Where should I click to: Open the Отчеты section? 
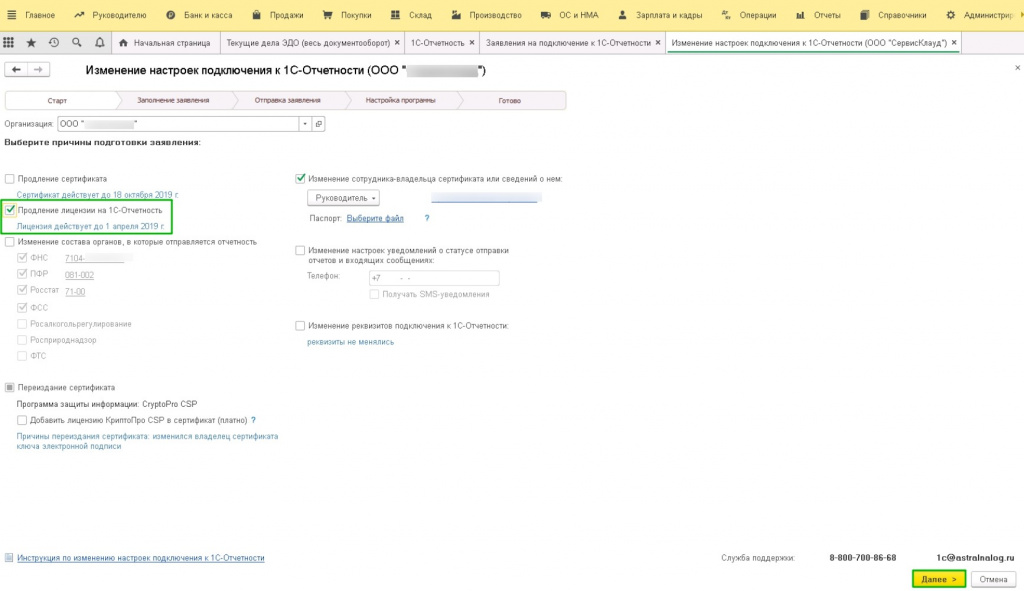pos(818,14)
